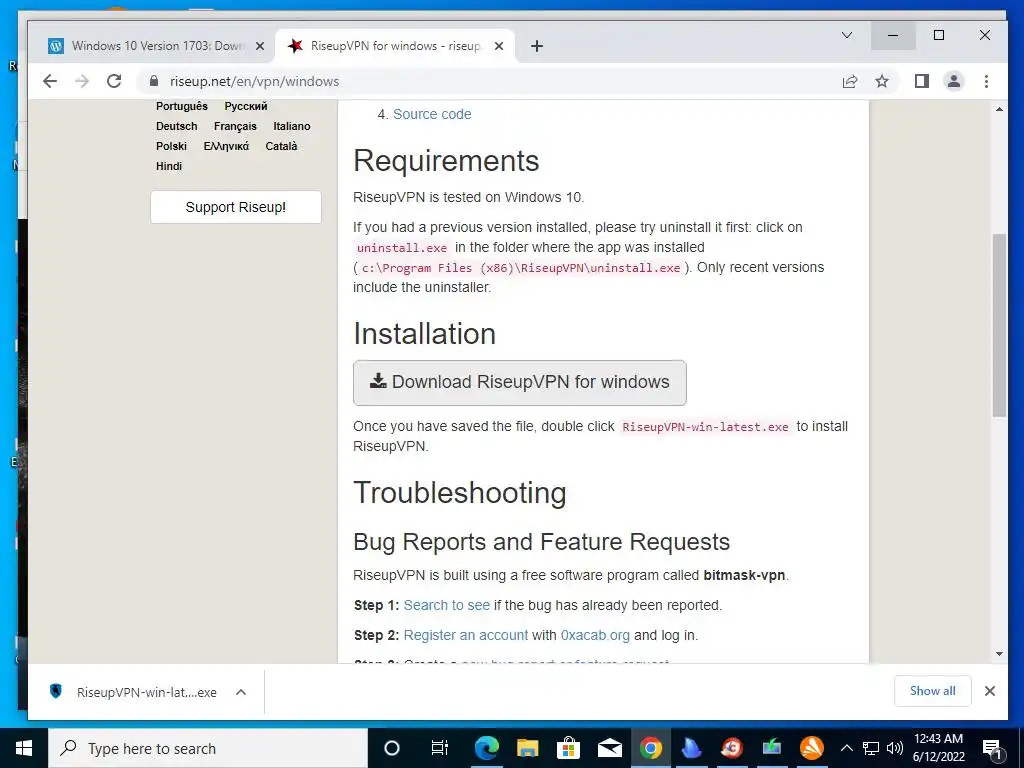Click the taskbar search box
Image resolution: width=1024 pixels, height=768 pixels.
[x=208, y=748]
